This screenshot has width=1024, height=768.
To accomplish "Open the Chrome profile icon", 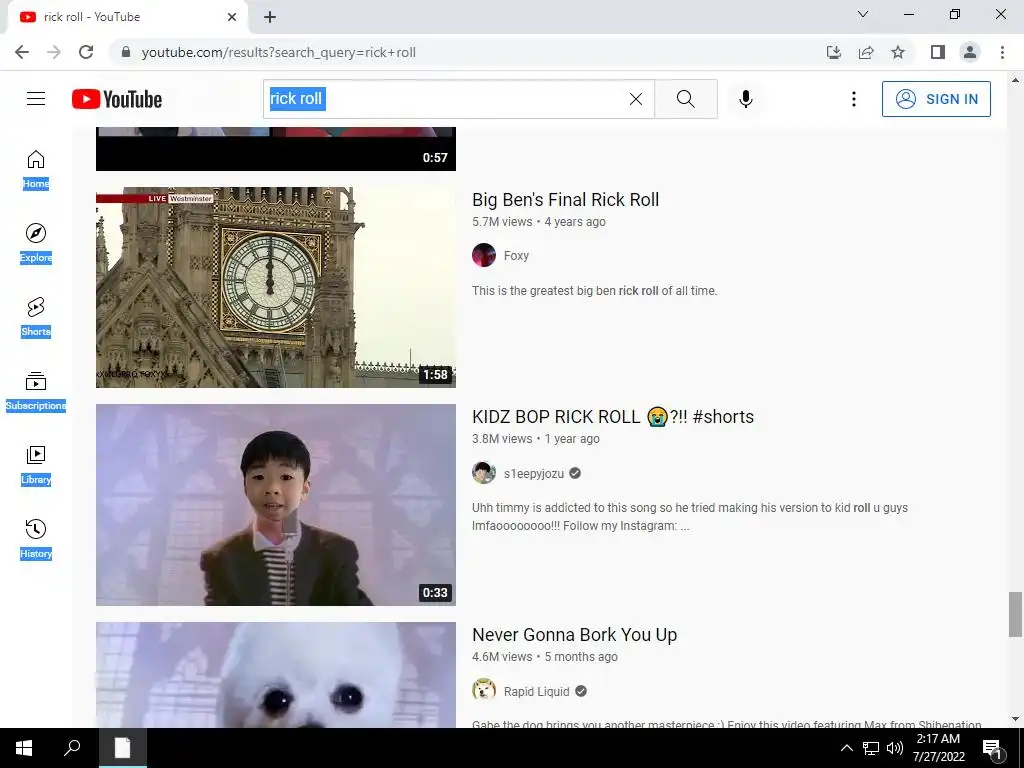I will click(x=970, y=52).
